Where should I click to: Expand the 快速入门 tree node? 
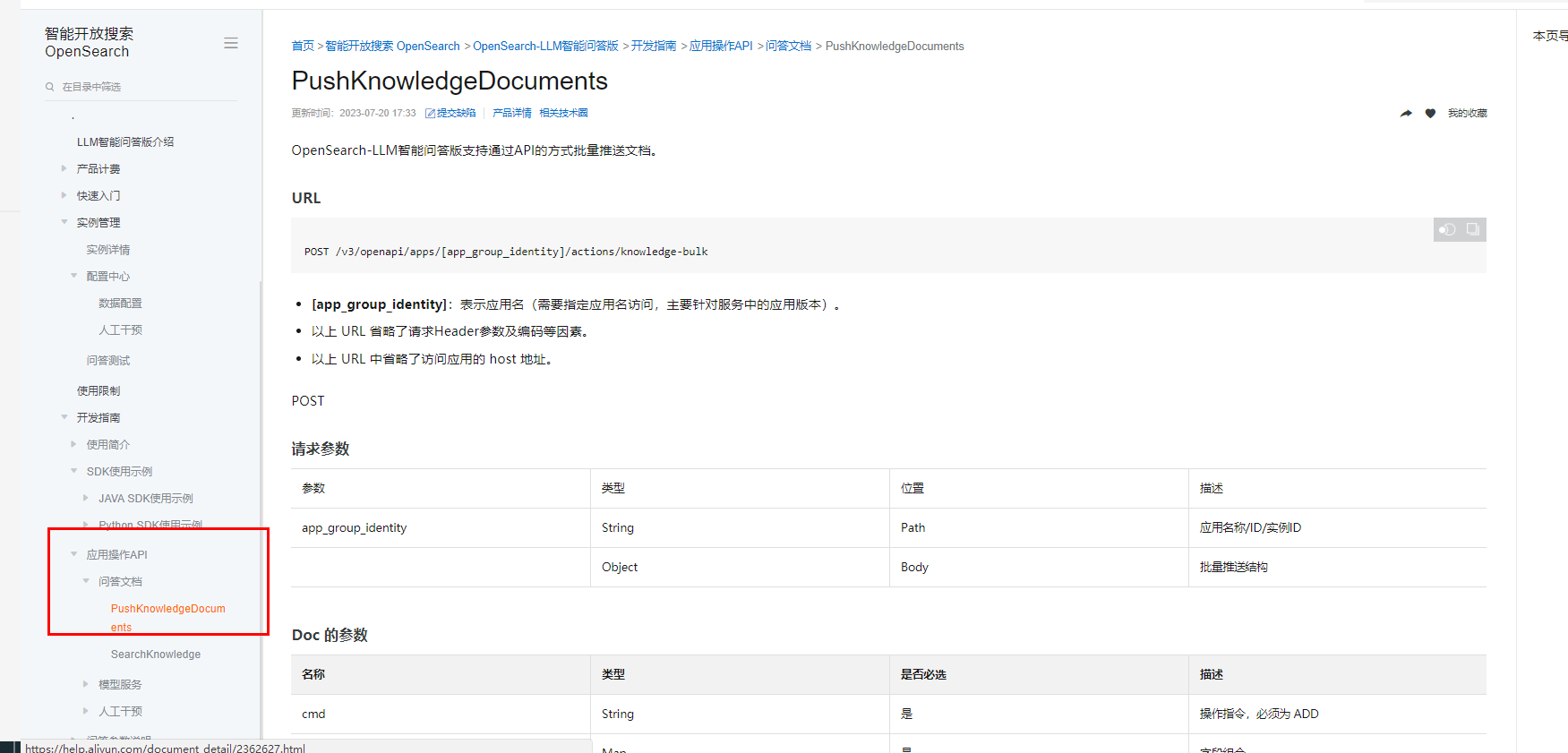tap(64, 195)
